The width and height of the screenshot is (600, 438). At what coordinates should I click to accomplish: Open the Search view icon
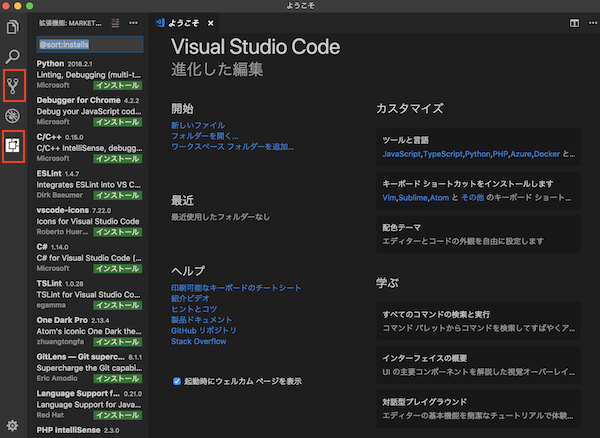(13, 56)
